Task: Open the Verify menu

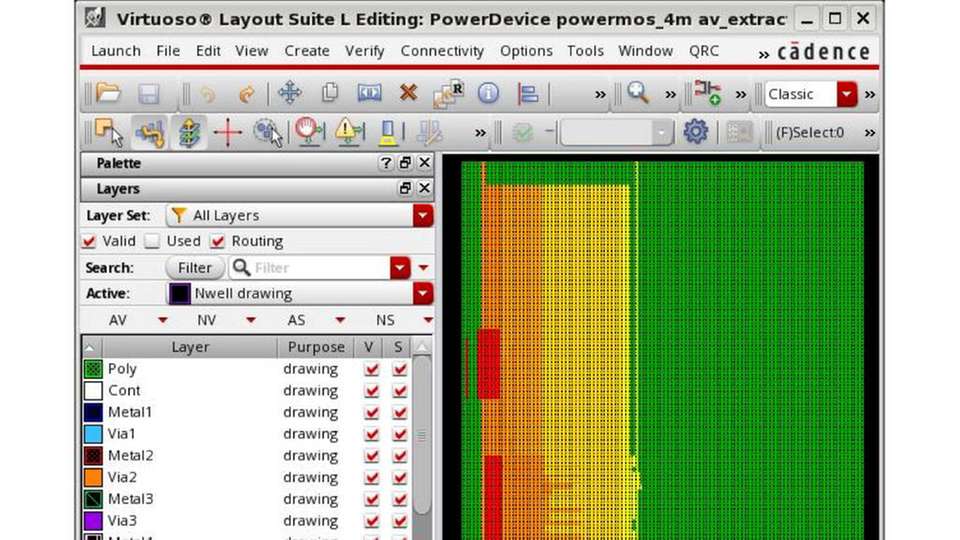Action: [x=364, y=51]
